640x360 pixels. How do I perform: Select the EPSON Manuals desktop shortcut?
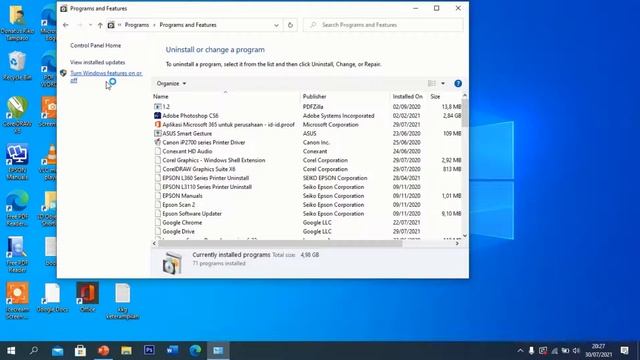click(17, 162)
